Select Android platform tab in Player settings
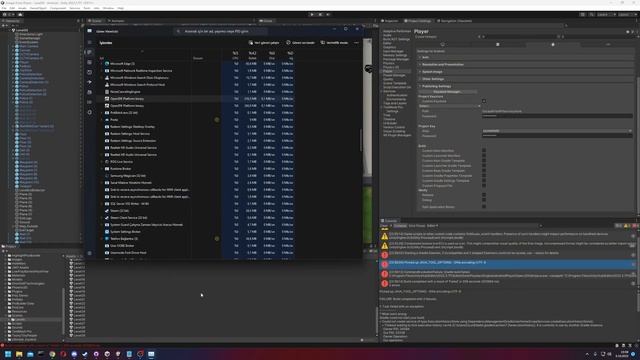This screenshot has width=640, height=360. (x=553, y=44)
